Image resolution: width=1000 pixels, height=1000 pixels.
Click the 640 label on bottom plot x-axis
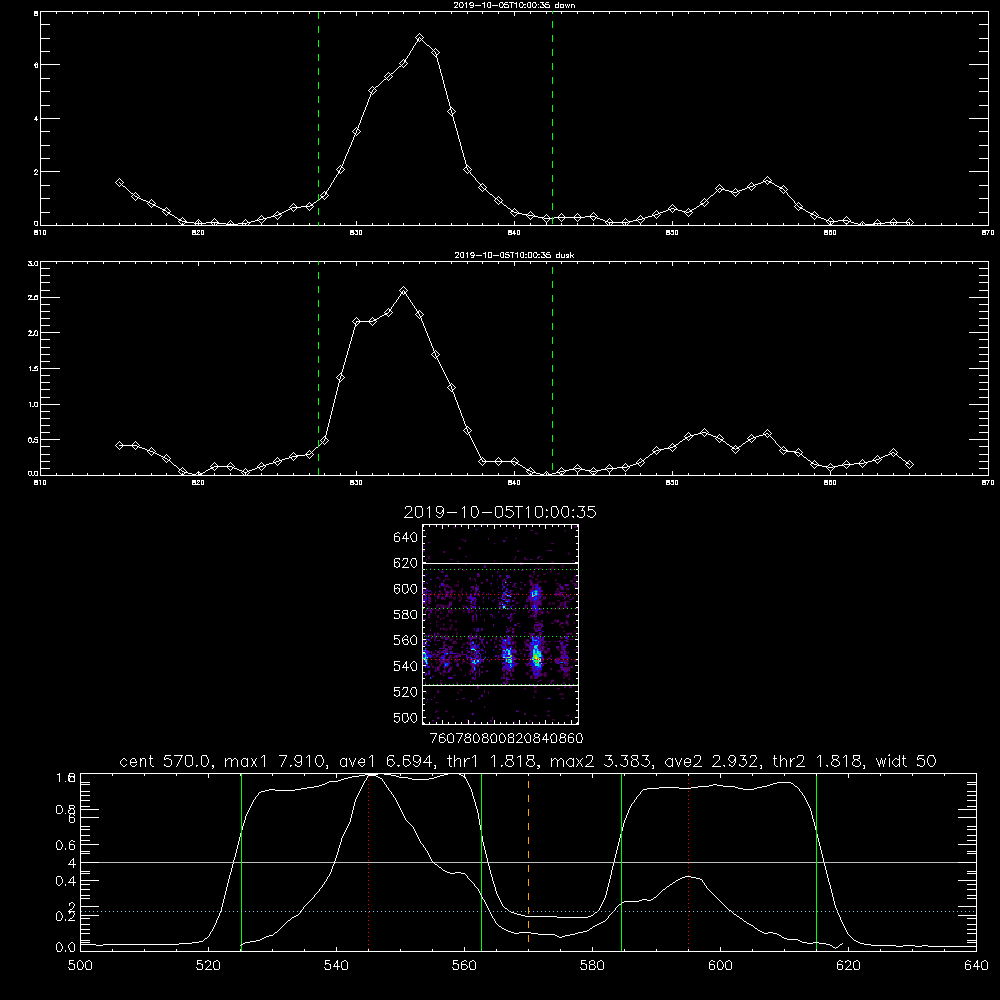976,966
